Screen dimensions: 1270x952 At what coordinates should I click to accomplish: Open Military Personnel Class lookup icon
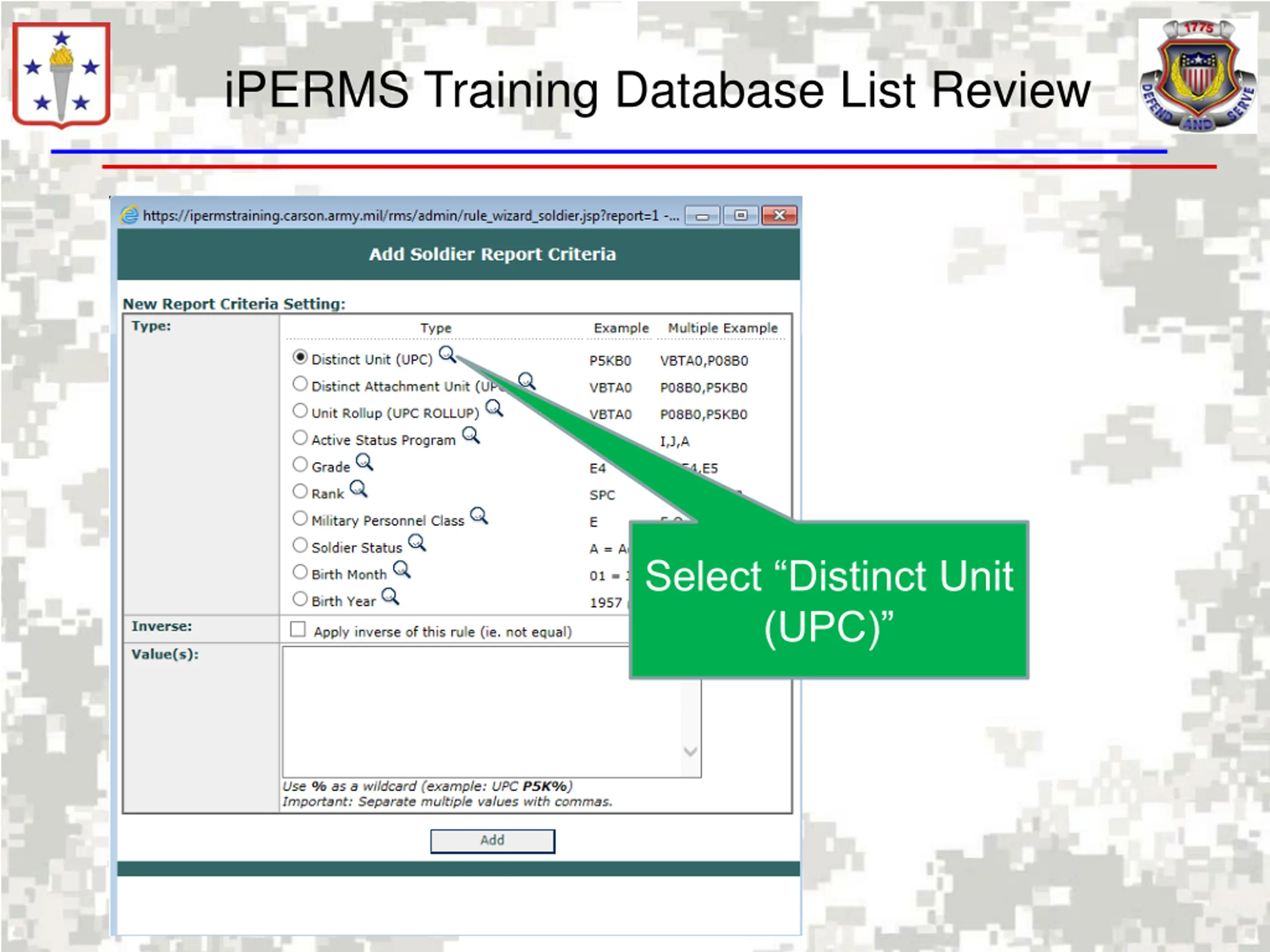479,515
